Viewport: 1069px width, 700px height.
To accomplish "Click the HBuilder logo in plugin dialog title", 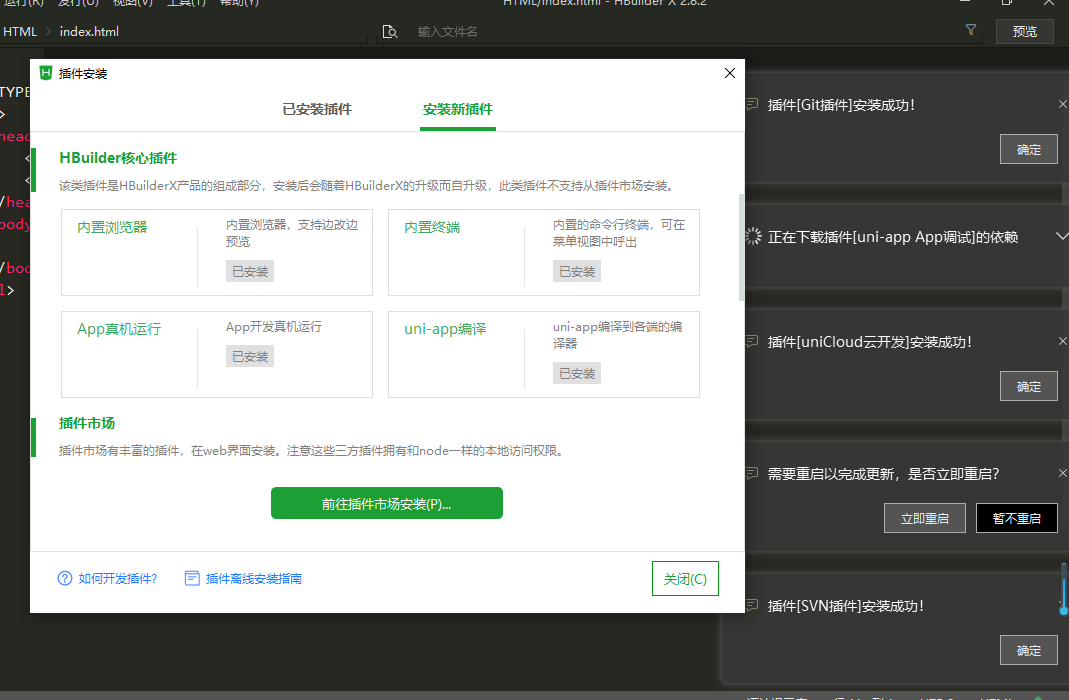I will (46, 73).
